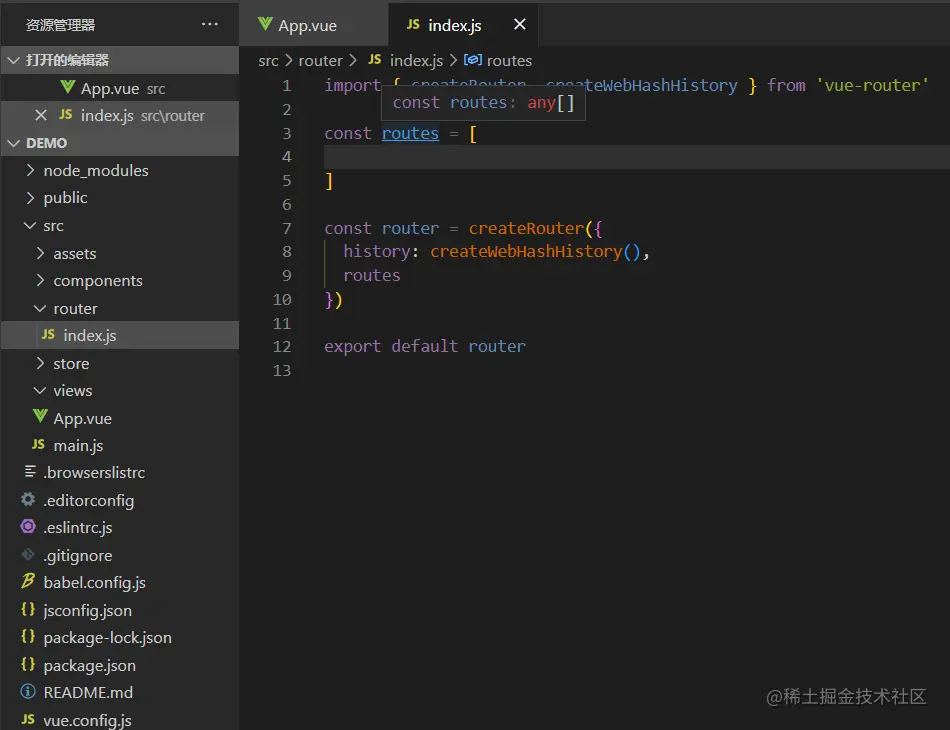Screen dimensions: 950x730
Task: Expand the node_modules folder
Action: (119, 170)
